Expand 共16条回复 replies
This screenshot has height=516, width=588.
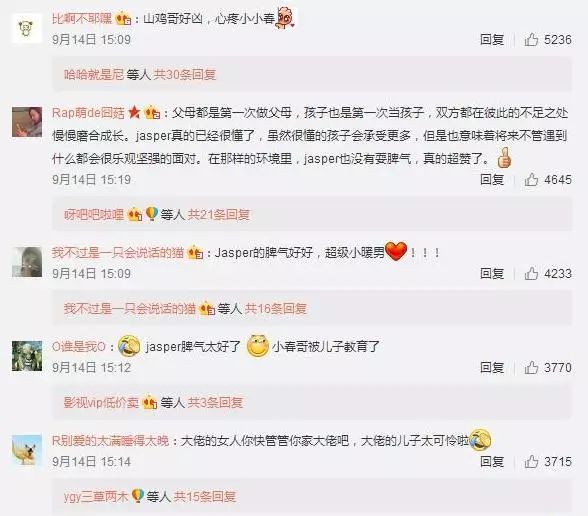[x=276, y=309]
